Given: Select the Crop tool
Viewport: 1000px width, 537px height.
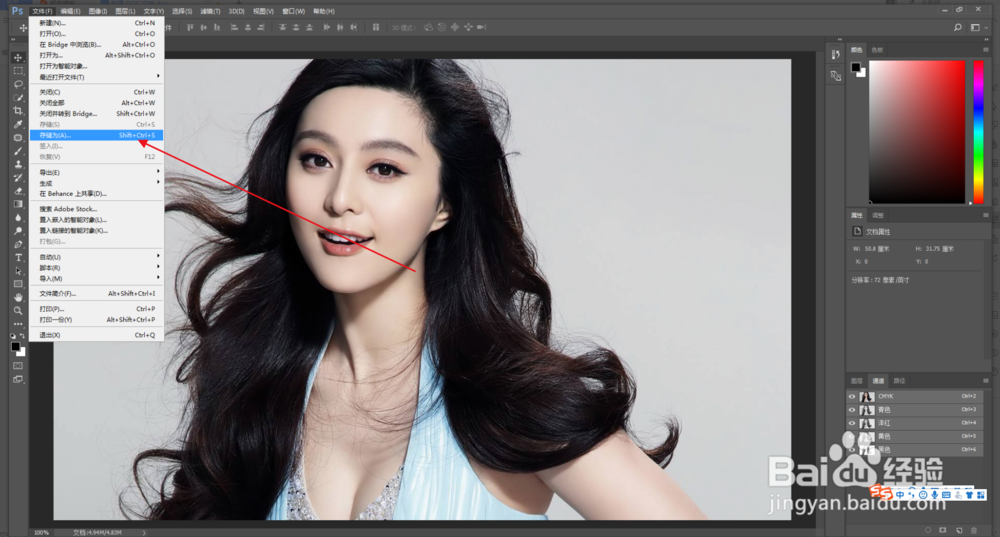Looking at the screenshot, I should click(x=18, y=111).
